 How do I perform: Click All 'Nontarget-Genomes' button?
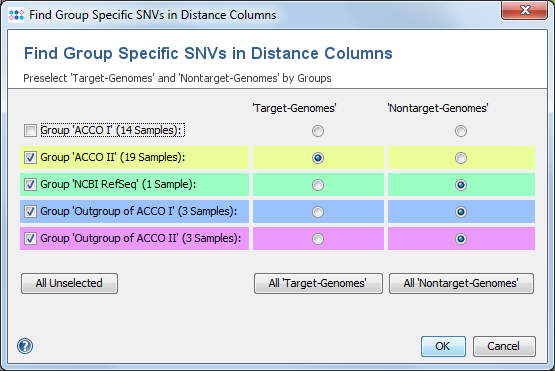462,283
